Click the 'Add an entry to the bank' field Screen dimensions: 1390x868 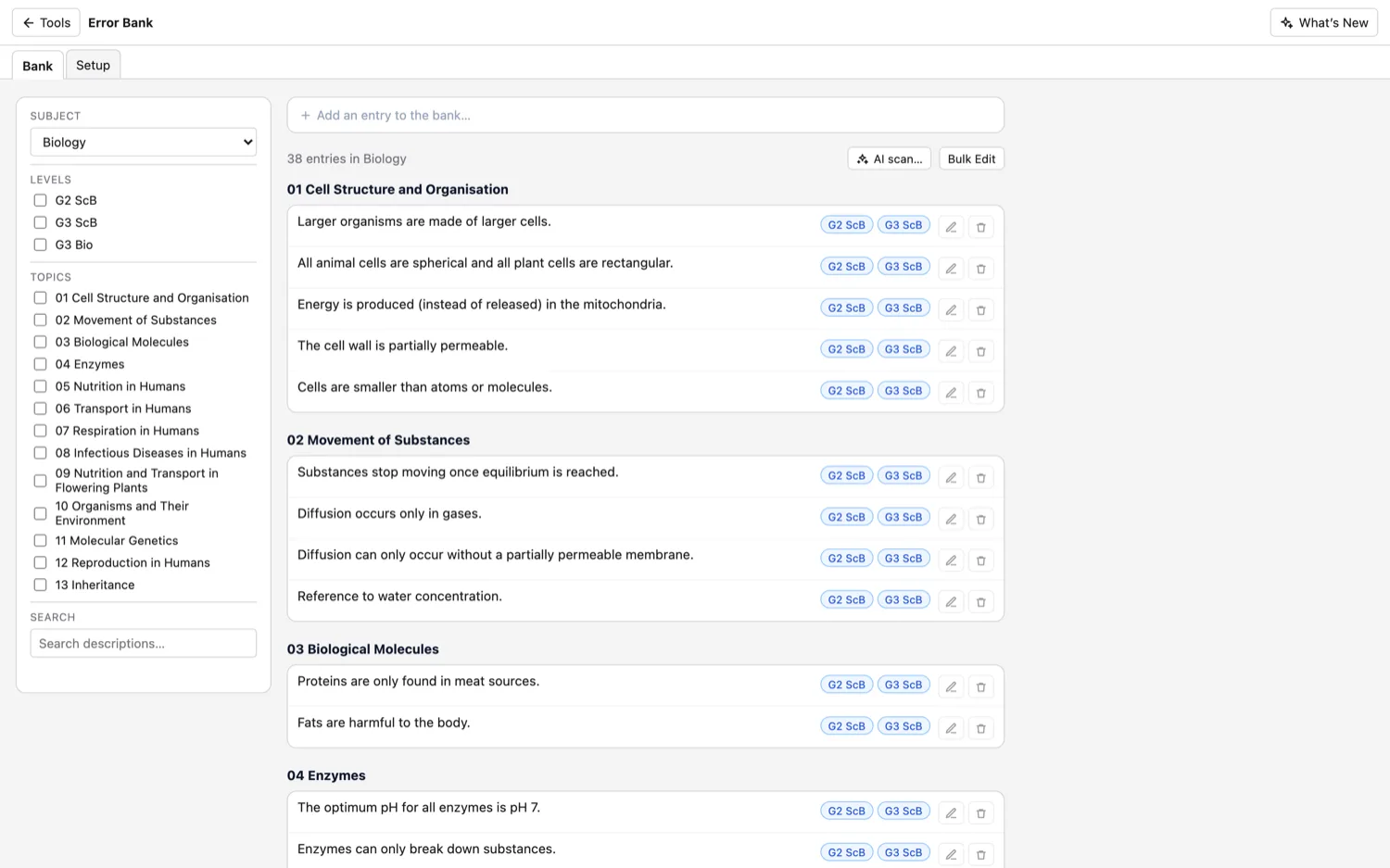[x=646, y=115]
